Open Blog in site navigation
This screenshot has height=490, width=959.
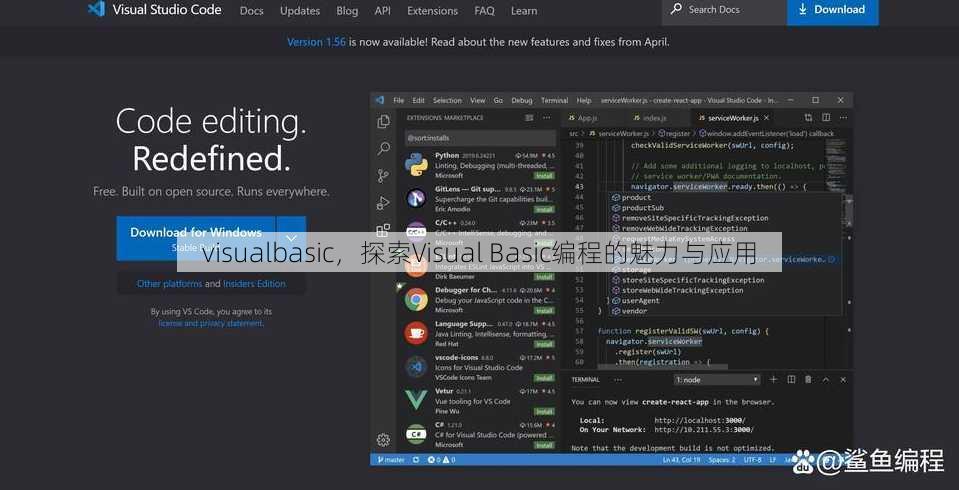(347, 10)
